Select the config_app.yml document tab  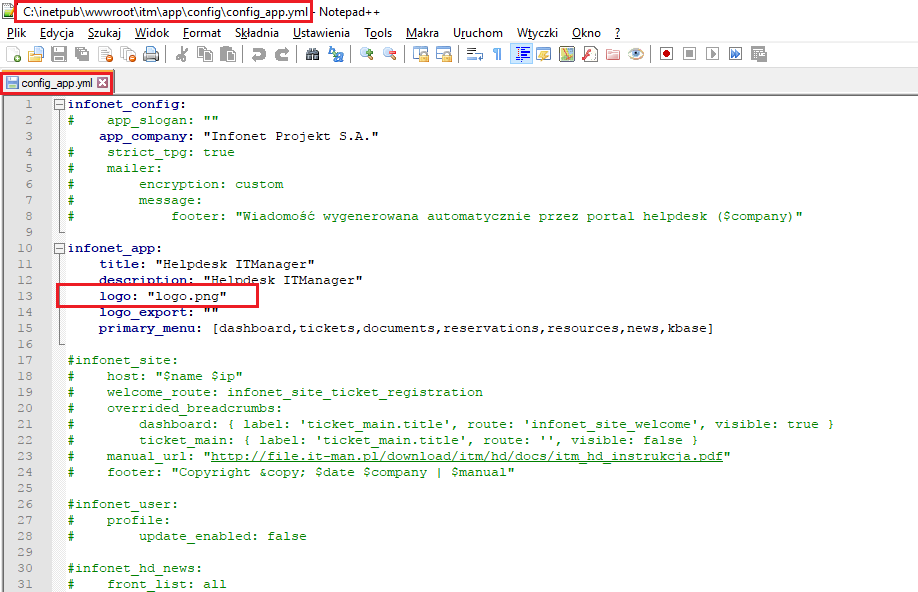coord(56,83)
